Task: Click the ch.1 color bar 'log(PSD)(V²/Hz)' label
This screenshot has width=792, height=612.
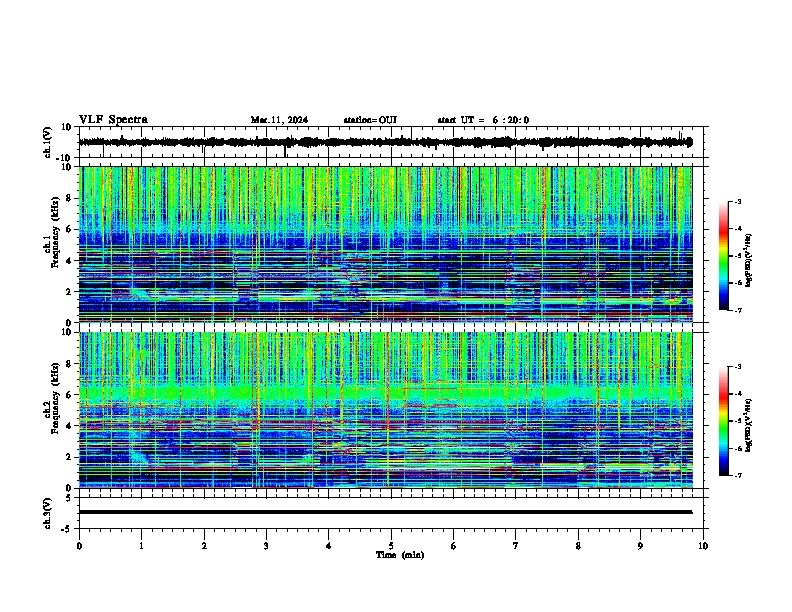Action: (749, 261)
